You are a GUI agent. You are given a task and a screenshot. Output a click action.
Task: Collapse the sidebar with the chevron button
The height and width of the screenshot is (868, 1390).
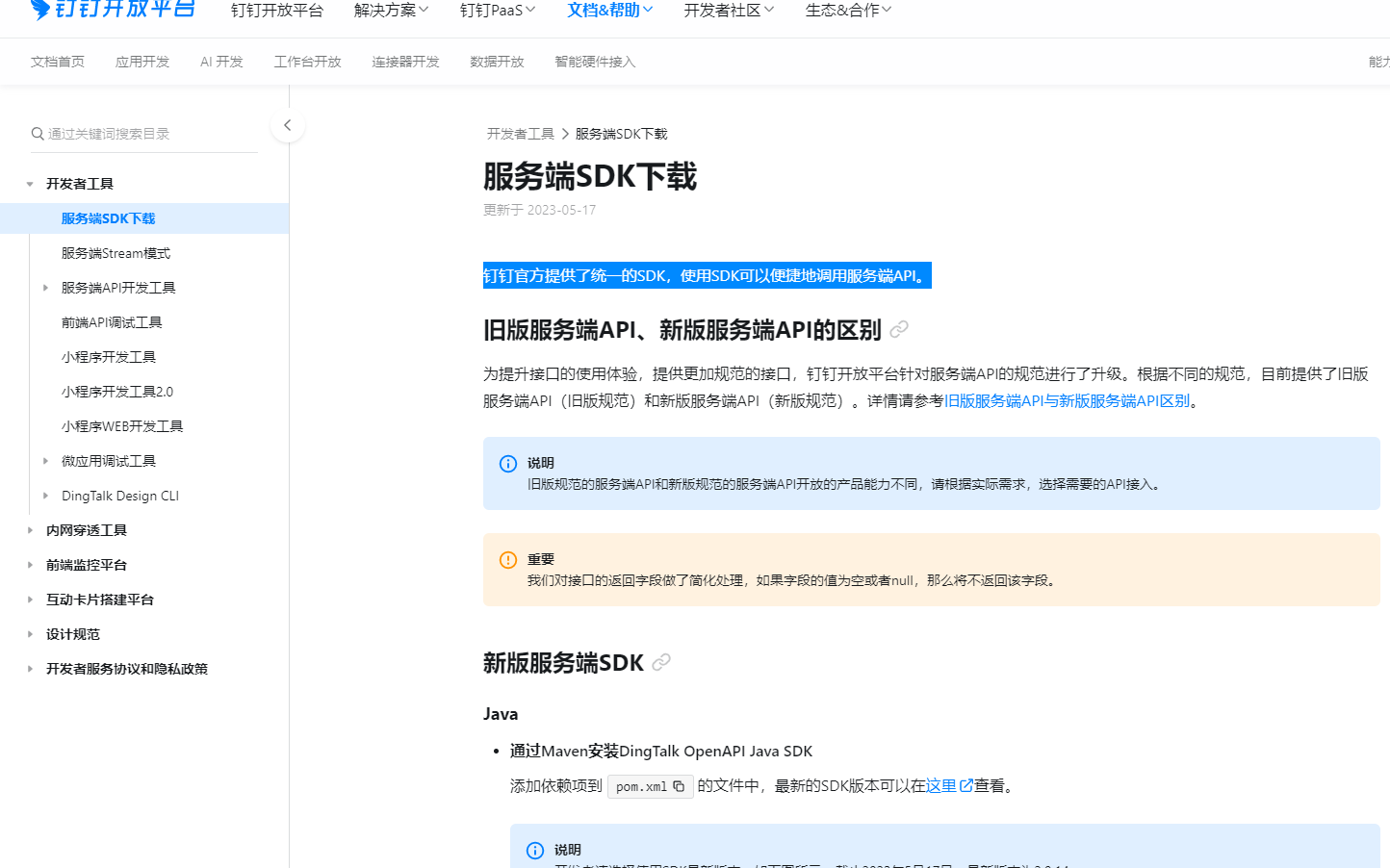pos(287,125)
